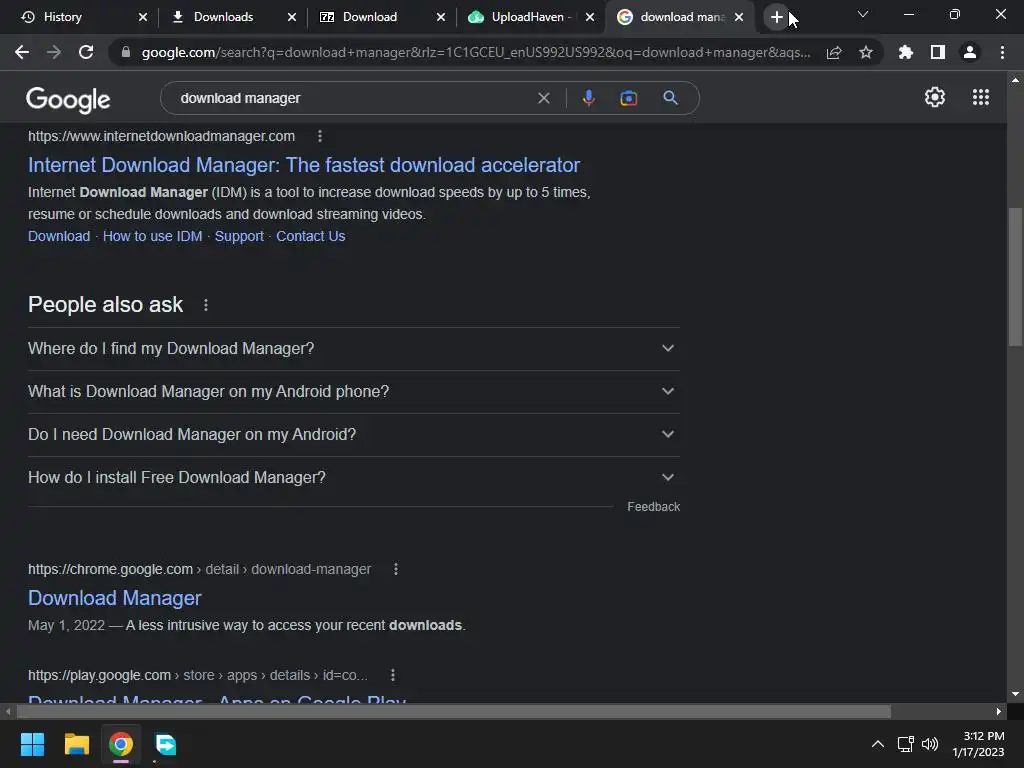The height and width of the screenshot is (768, 1024).
Task: Open the Google apps grid
Action: click(x=980, y=97)
